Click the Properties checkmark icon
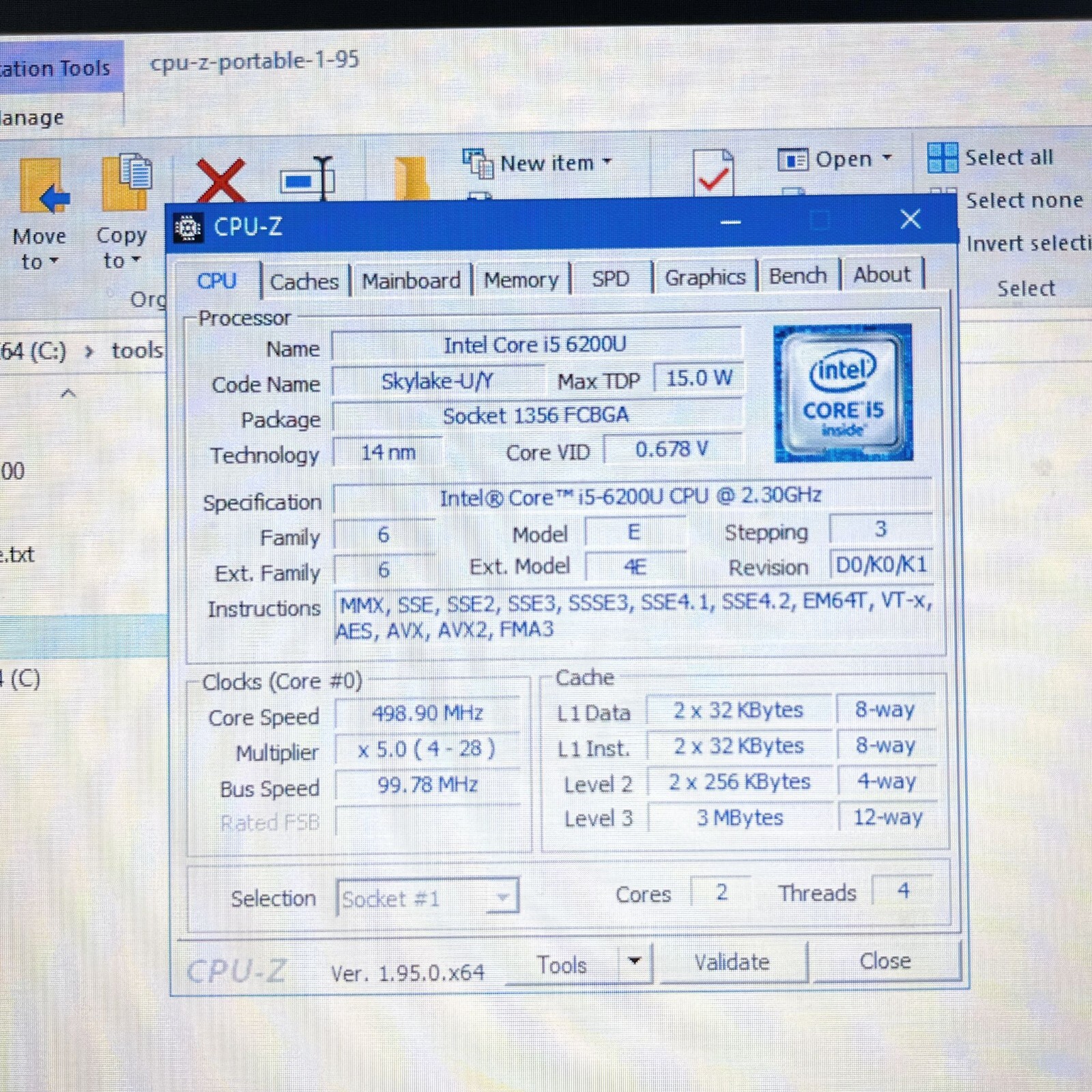1092x1092 pixels. (x=713, y=172)
